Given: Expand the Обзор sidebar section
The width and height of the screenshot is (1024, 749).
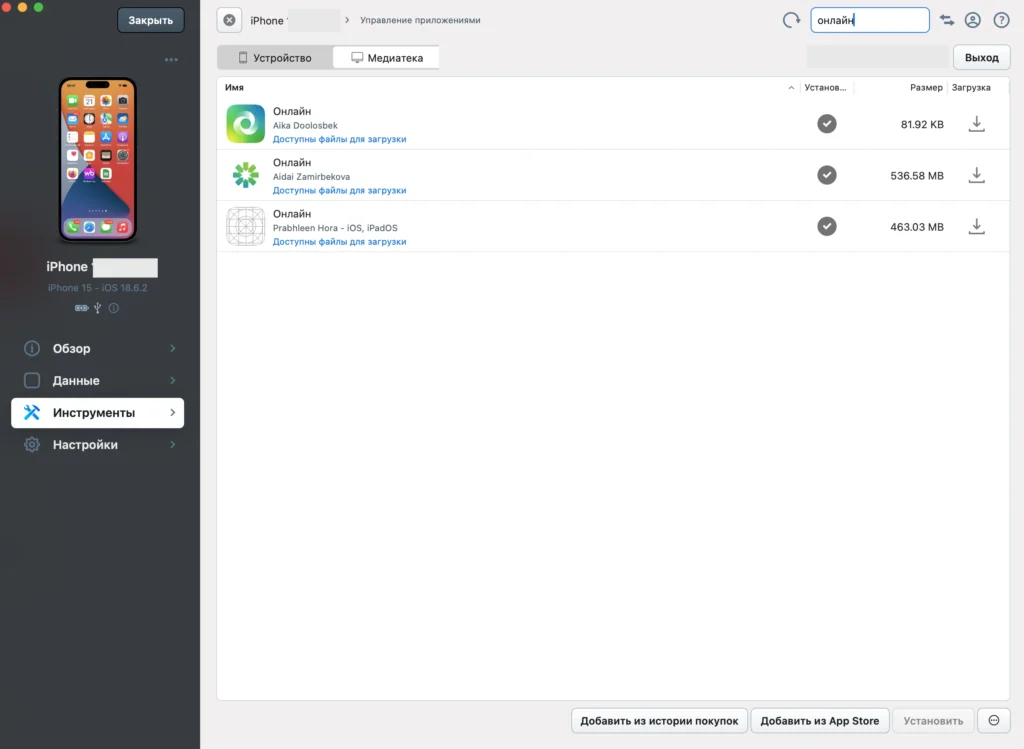Looking at the screenshot, I should (x=97, y=348).
